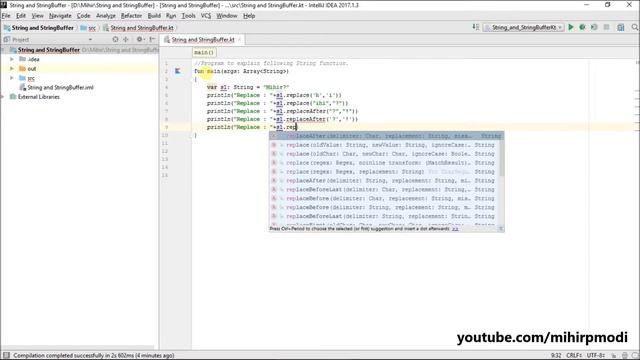Click src breadcrumb in navigation bar
640x360 pixels.
pos(89,28)
